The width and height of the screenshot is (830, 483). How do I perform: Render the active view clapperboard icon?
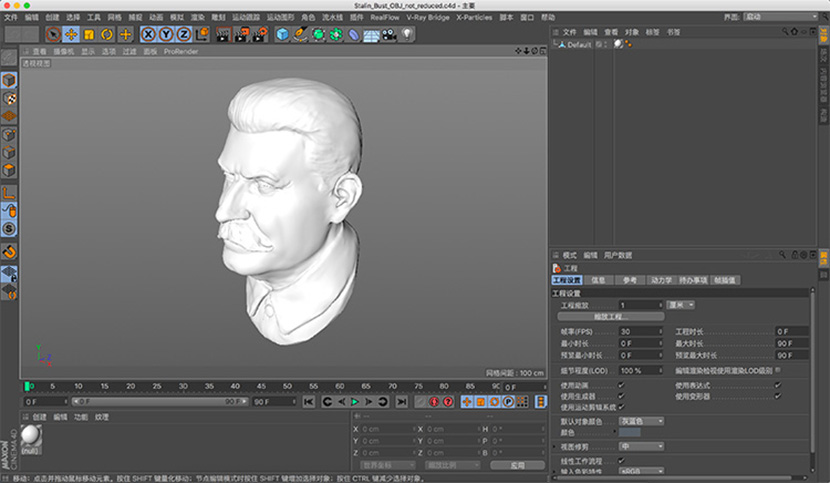point(223,35)
